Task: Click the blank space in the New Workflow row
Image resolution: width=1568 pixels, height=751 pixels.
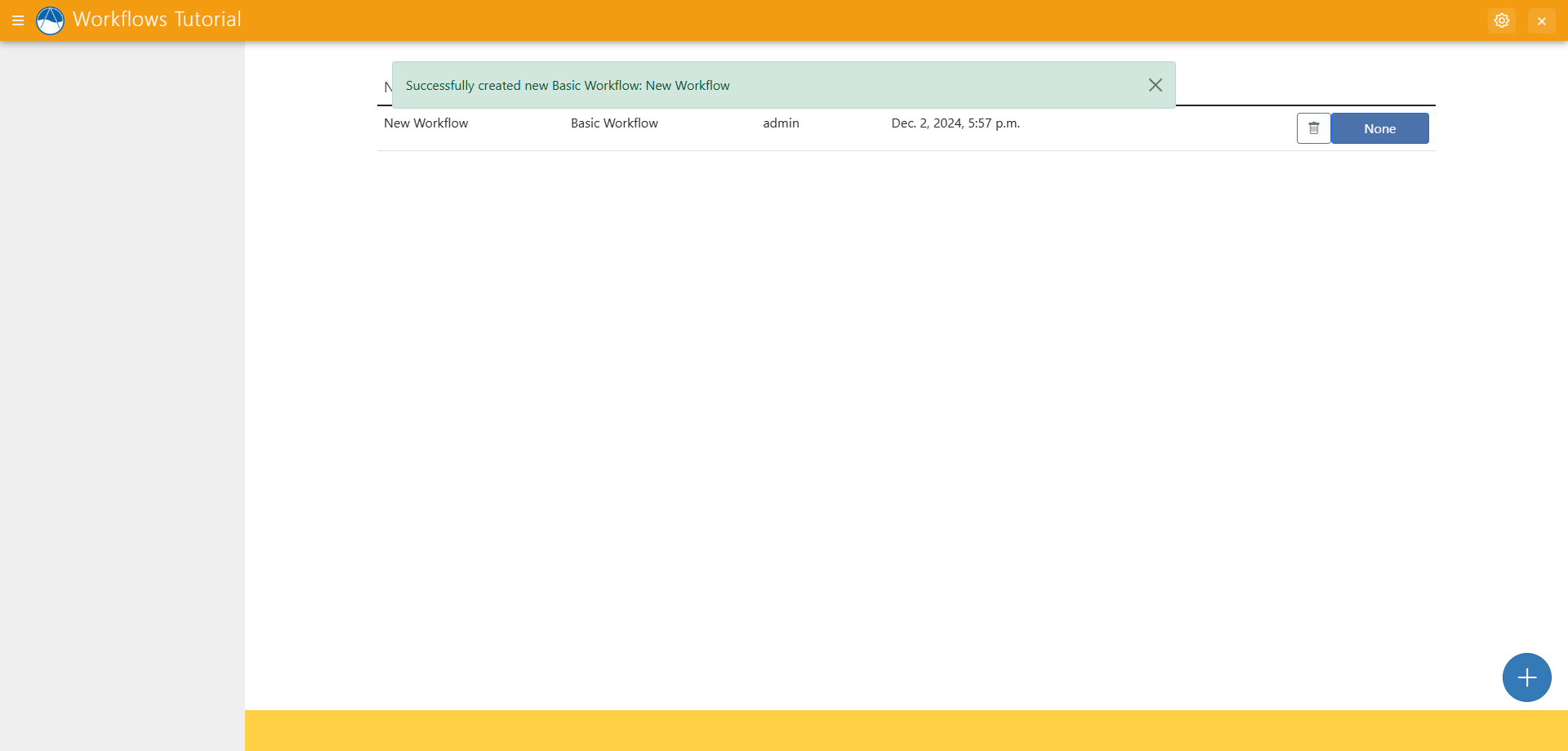Action: (x=1160, y=128)
